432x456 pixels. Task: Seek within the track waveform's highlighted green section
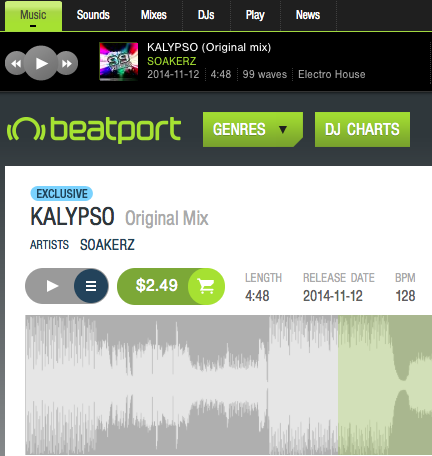pyautogui.click(x=385, y=385)
